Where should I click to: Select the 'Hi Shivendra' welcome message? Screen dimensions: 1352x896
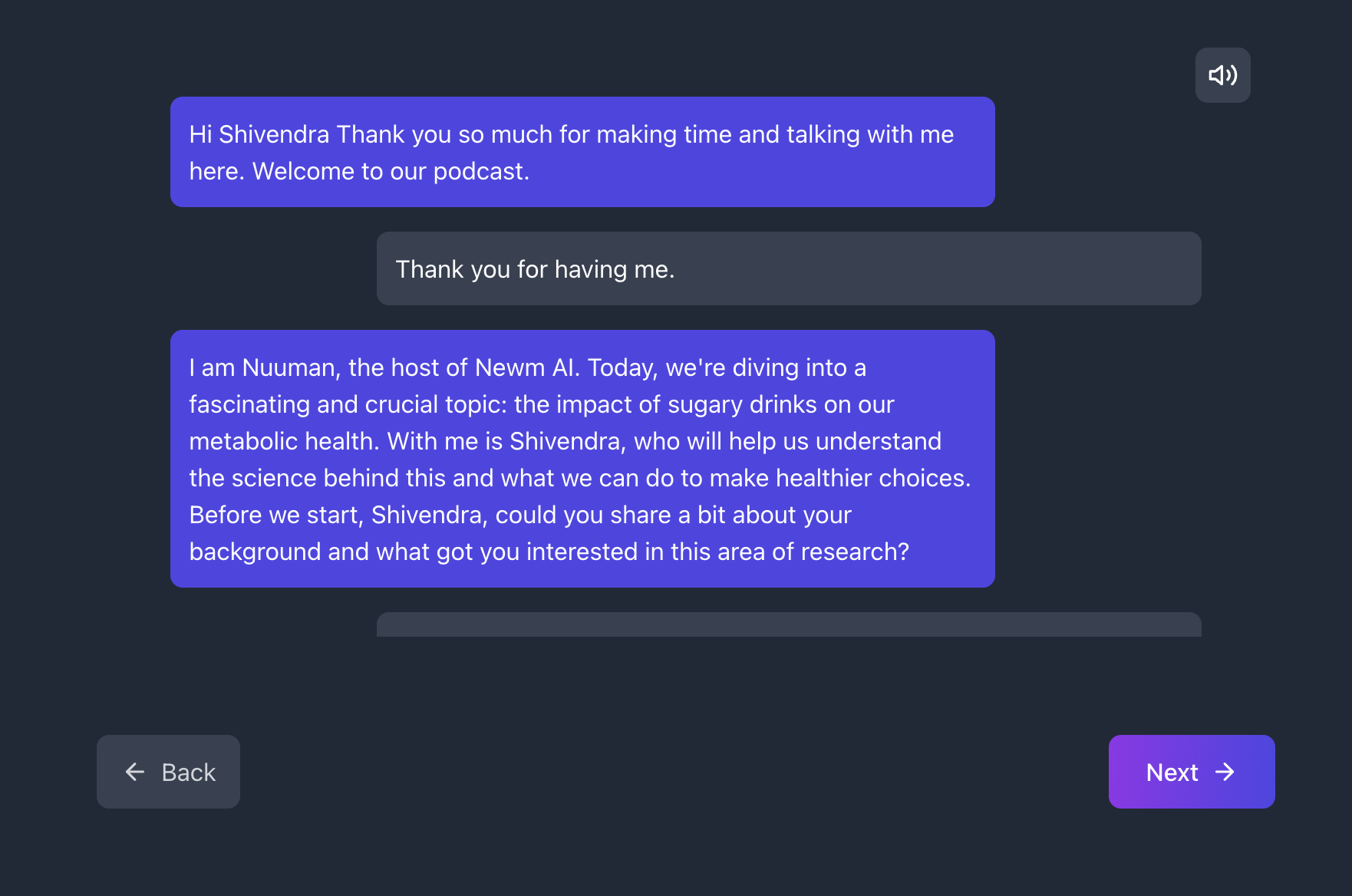[582, 152]
